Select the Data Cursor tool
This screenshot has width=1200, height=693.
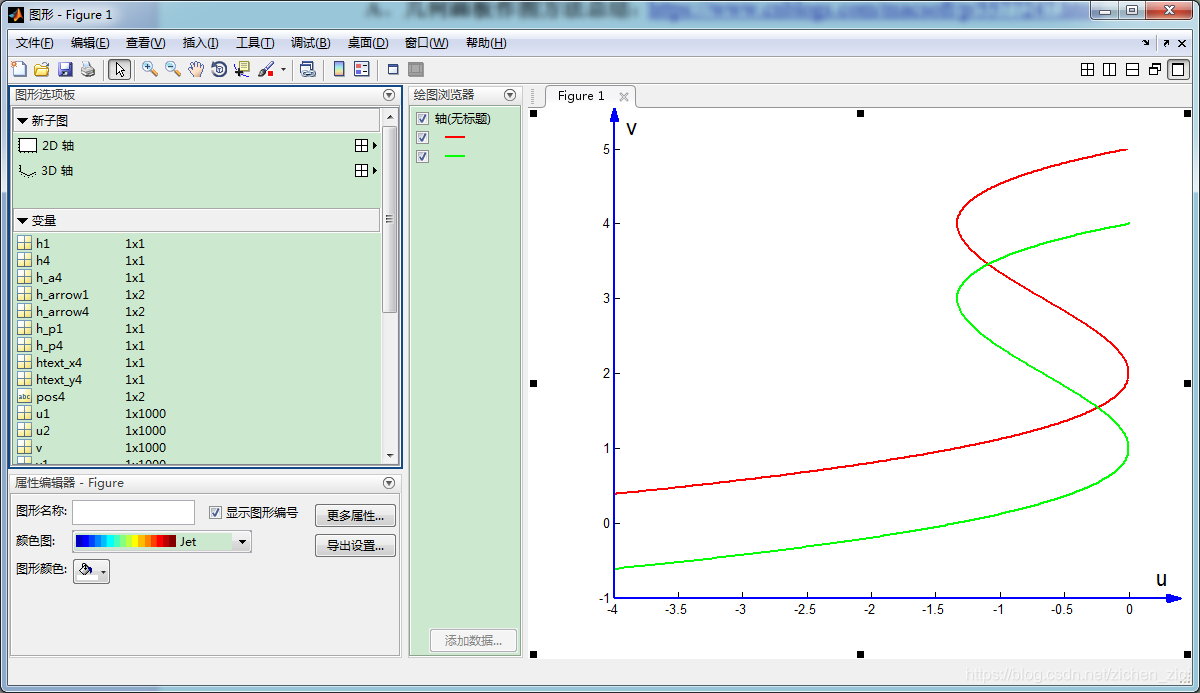[x=242, y=69]
